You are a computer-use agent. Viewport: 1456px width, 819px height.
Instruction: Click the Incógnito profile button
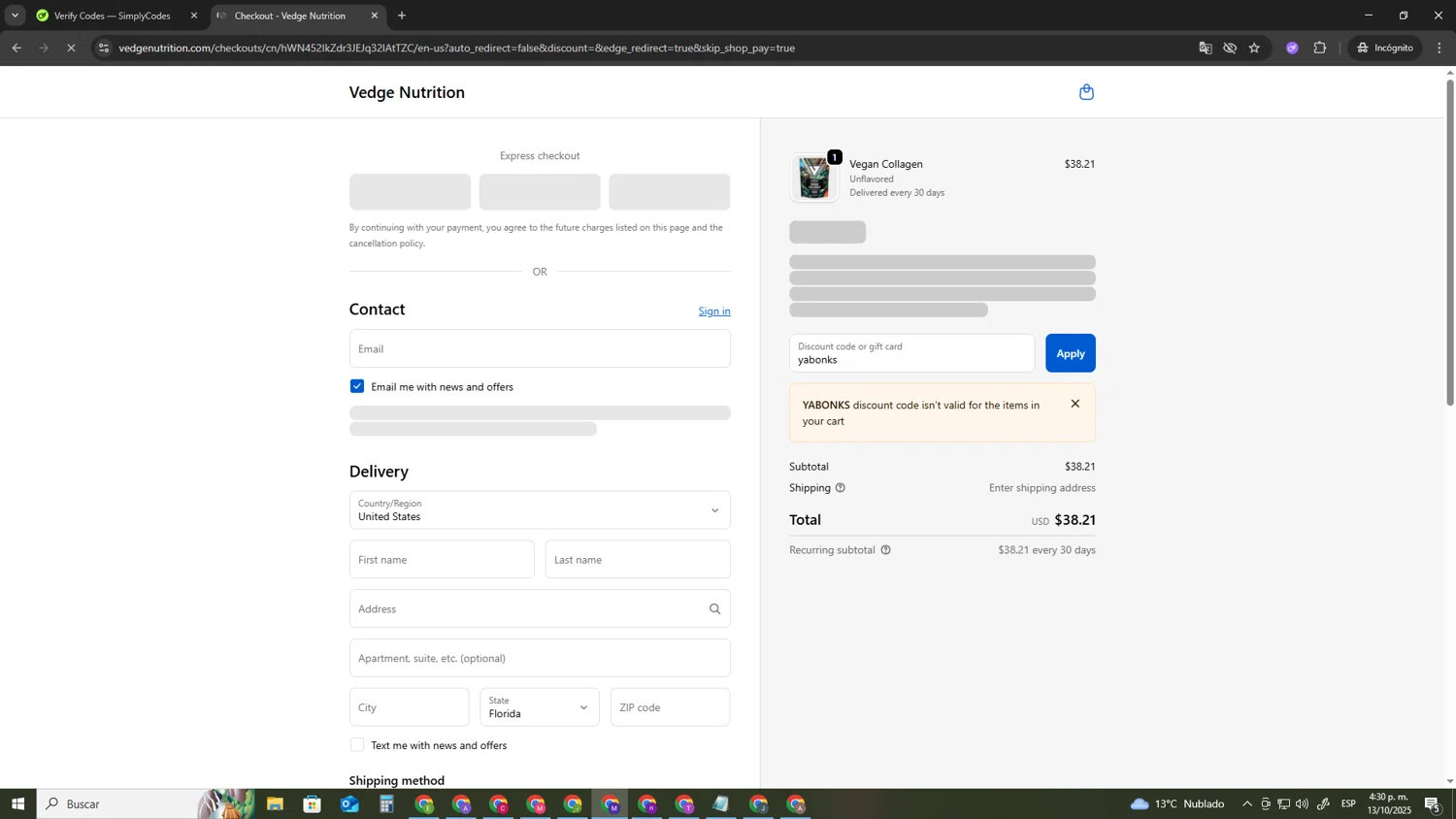click(x=1386, y=48)
